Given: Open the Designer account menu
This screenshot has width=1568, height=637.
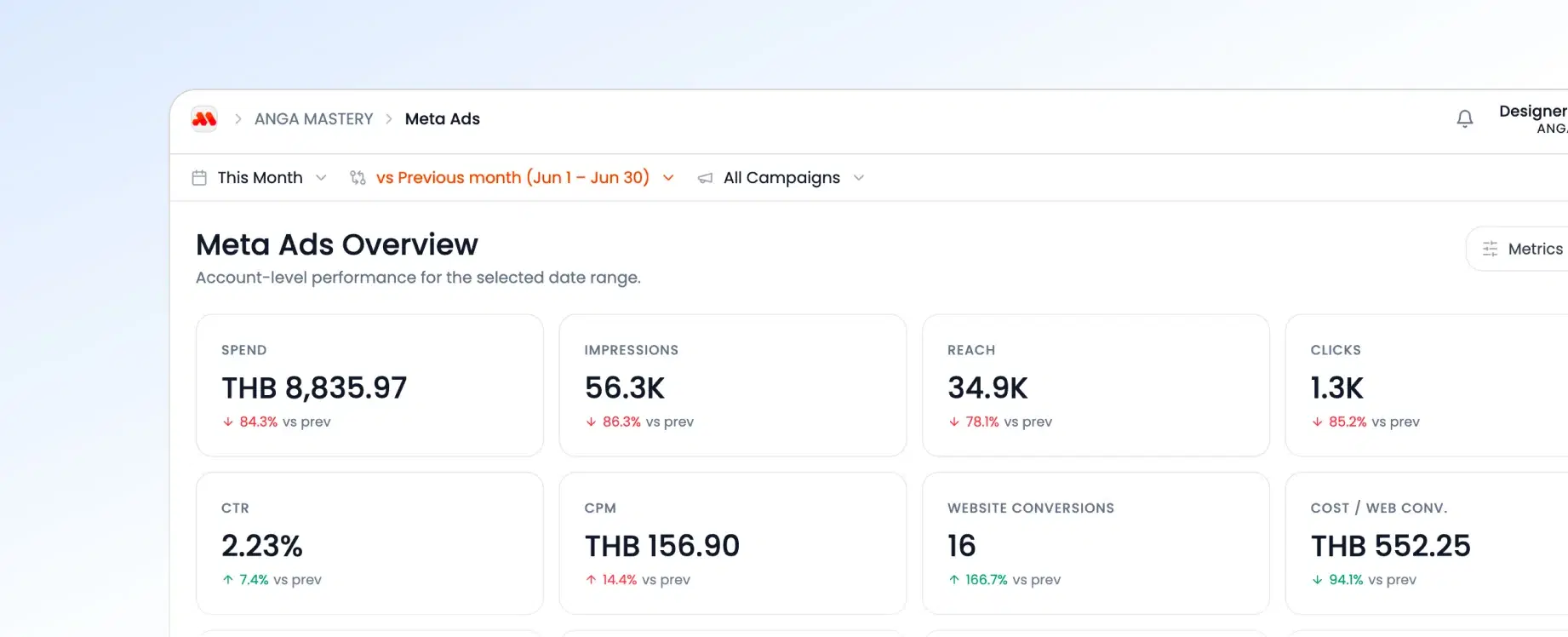Looking at the screenshot, I should point(1533,119).
